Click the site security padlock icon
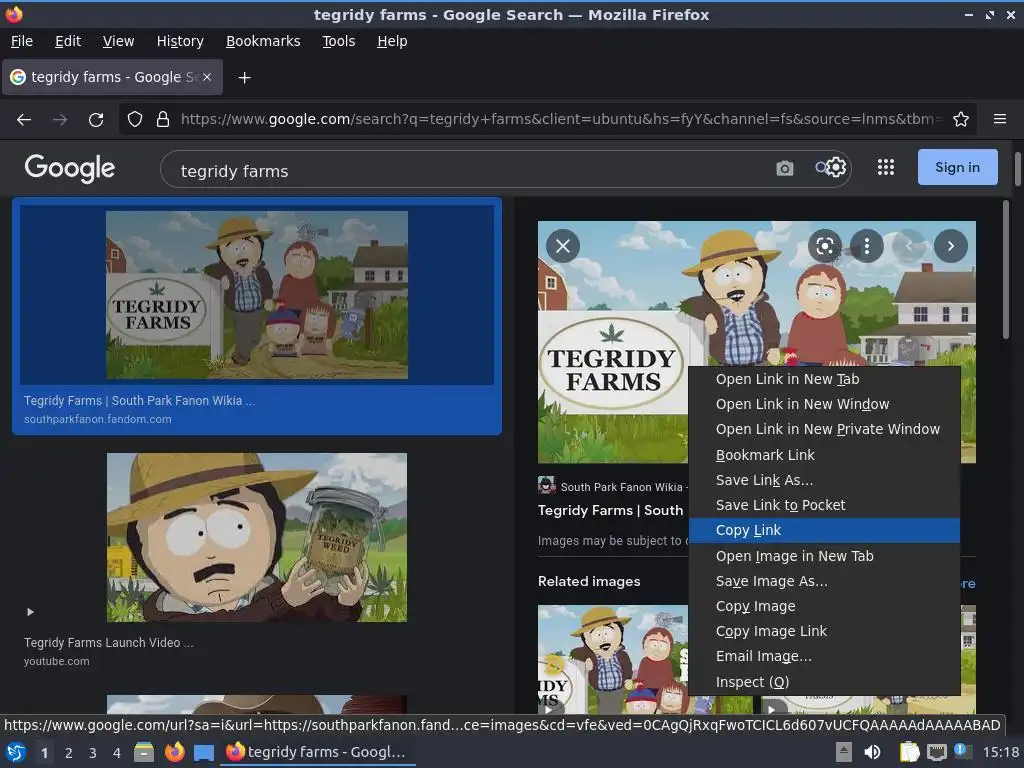1024x768 pixels. point(163,120)
